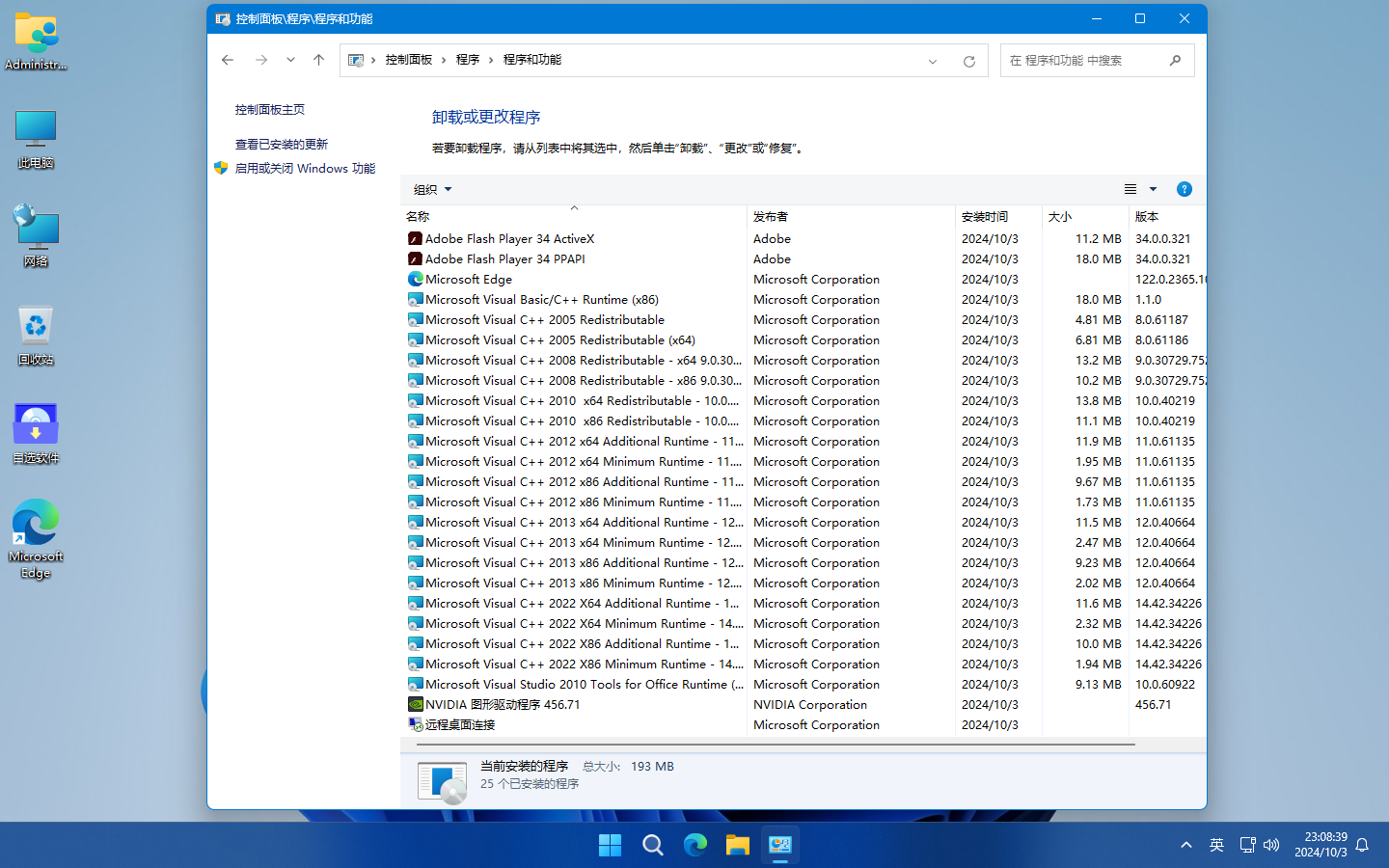Select the Visual Basic/C++ Runtime (x86) icon
The image size is (1389, 868).
[415, 300]
